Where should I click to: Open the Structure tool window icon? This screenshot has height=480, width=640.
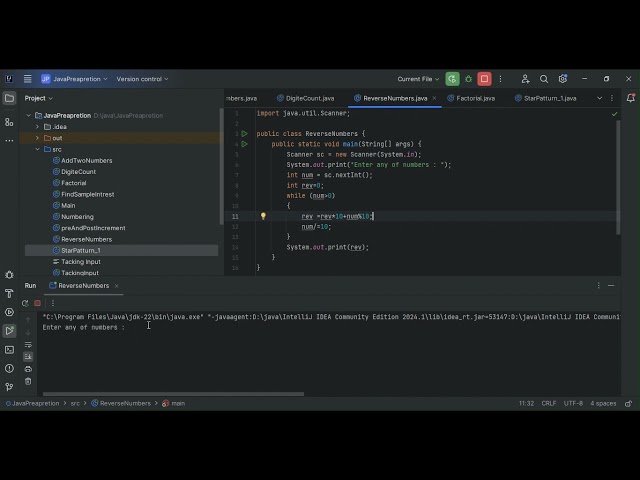[9, 122]
